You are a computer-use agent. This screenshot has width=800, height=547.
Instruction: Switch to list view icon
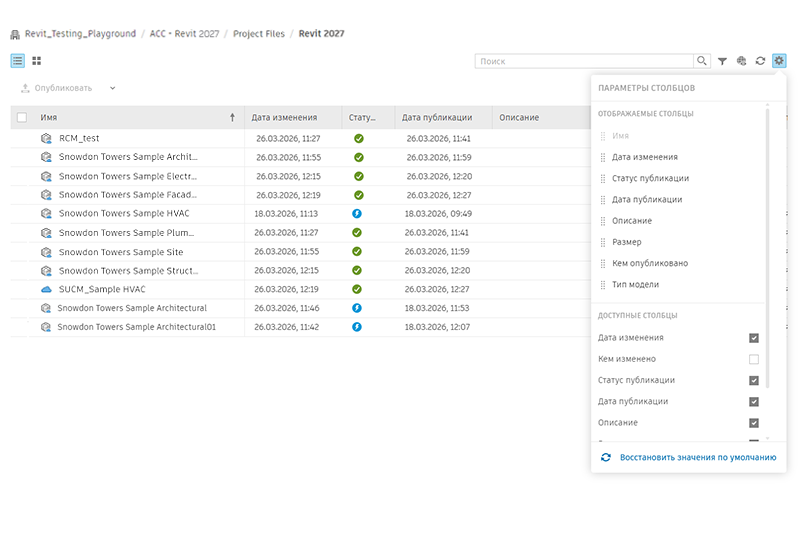click(x=18, y=61)
